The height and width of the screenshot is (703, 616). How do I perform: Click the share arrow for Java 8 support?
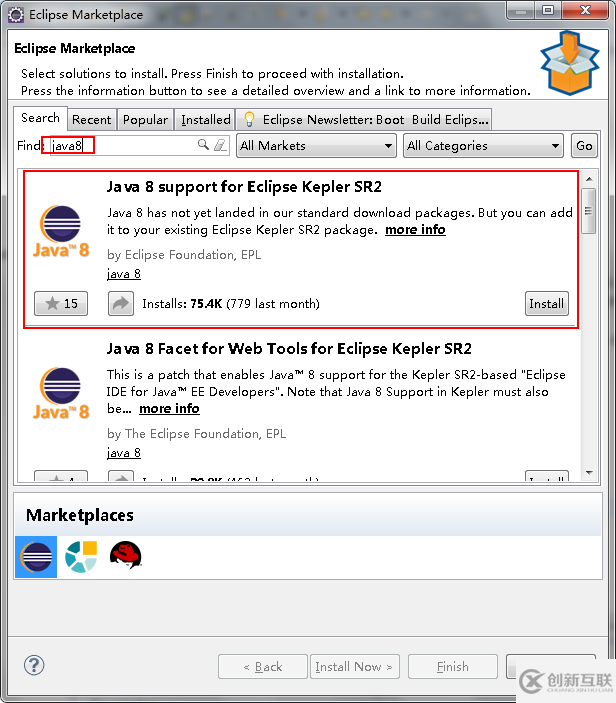pos(121,304)
